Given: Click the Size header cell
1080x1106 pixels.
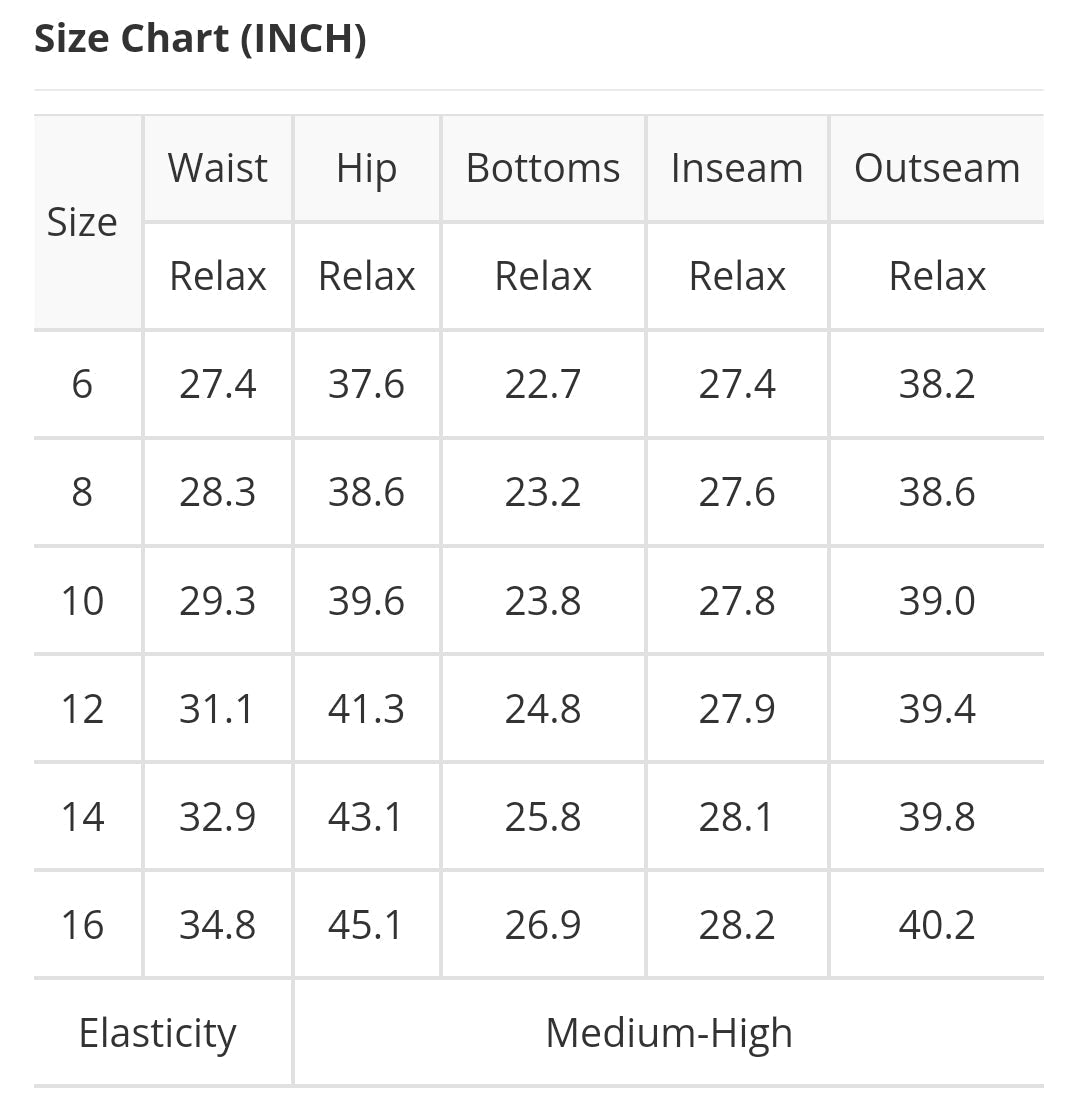Looking at the screenshot, I should coord(82,222).
